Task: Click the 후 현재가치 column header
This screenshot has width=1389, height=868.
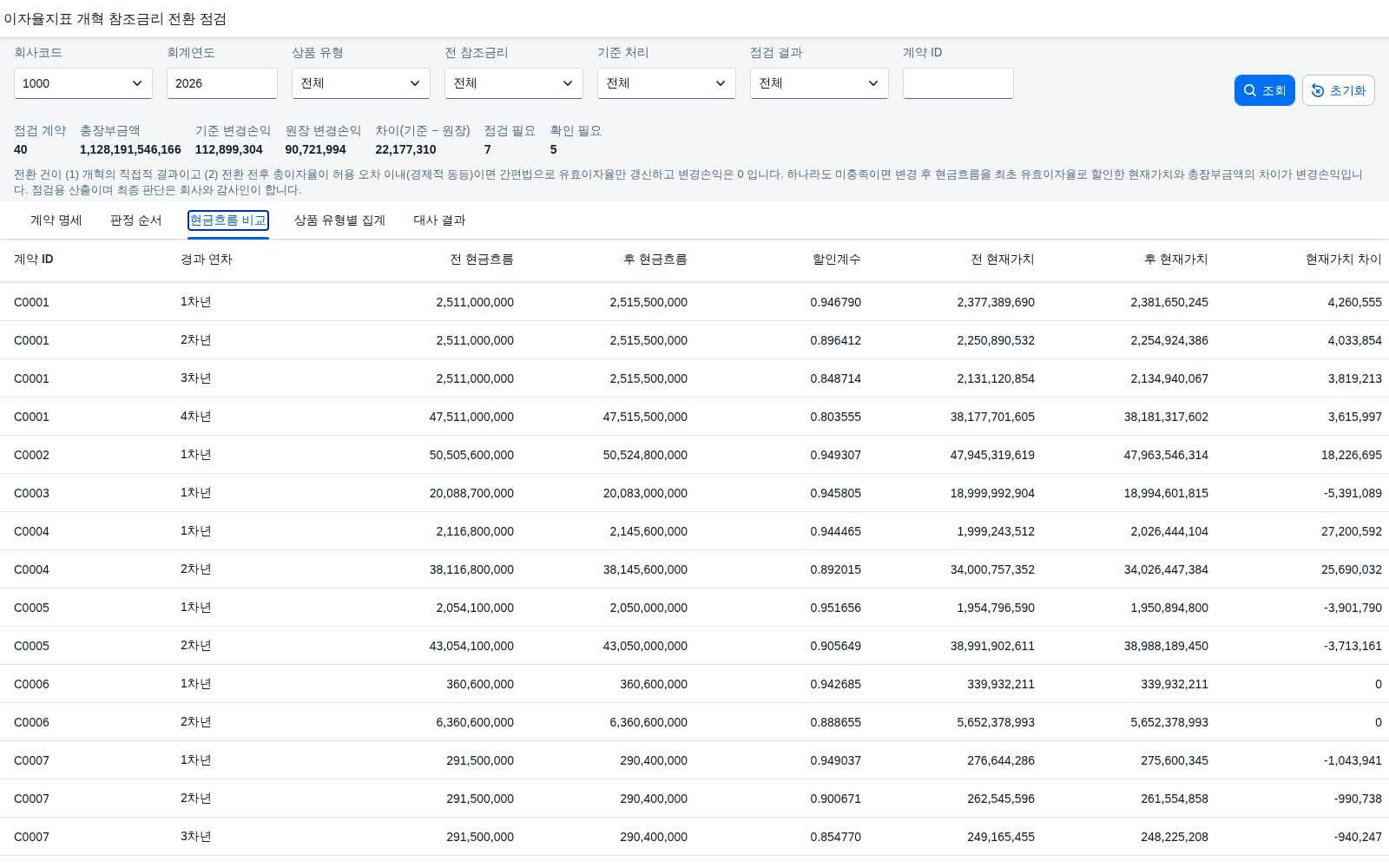Action: (1176, 260)
